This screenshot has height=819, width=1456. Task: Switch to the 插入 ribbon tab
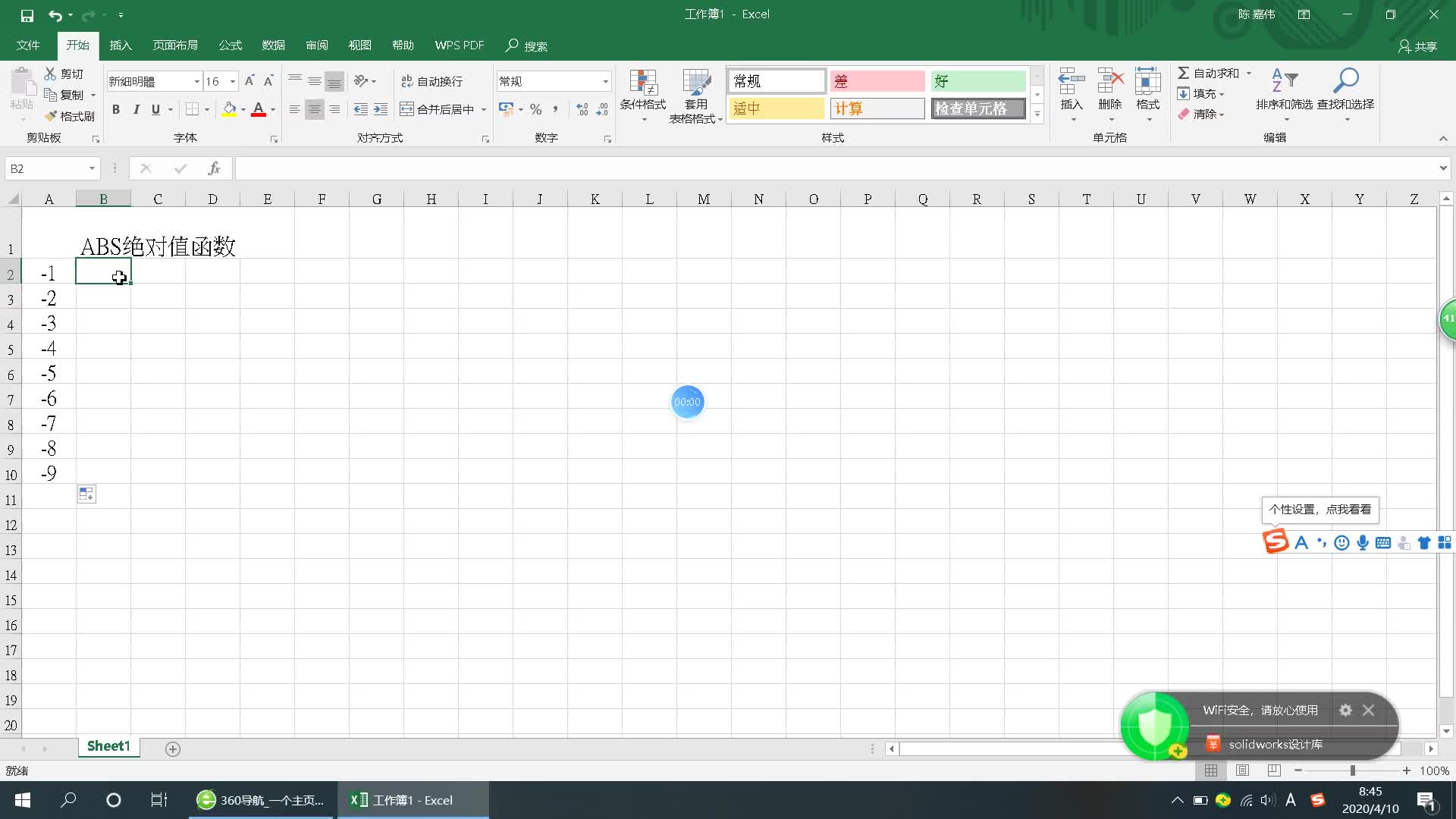[121, 45]
